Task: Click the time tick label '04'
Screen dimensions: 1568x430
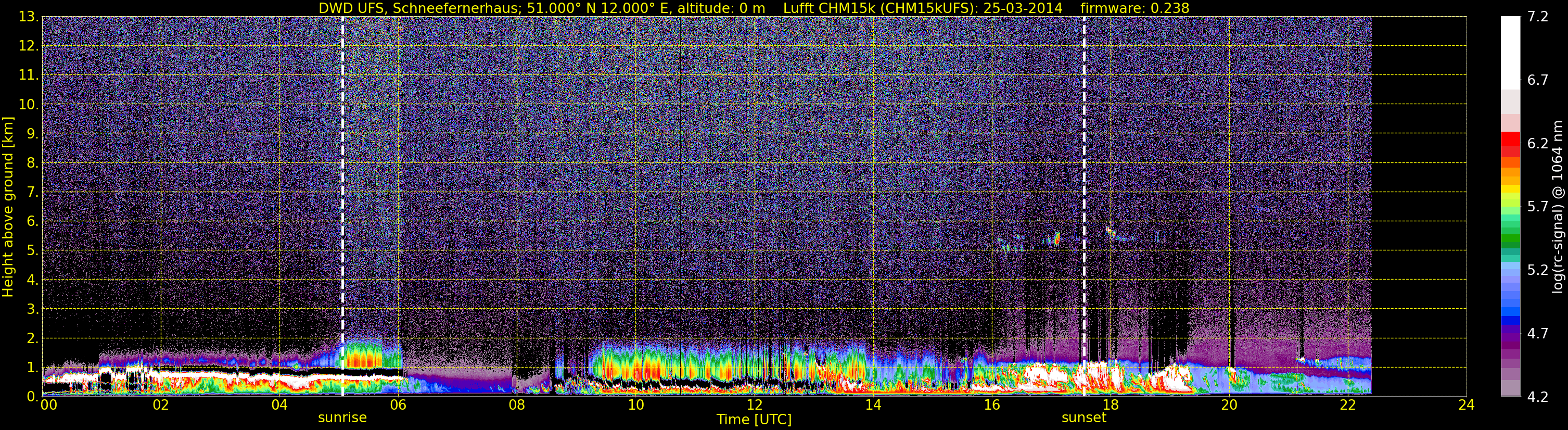Action: [279, 405]
